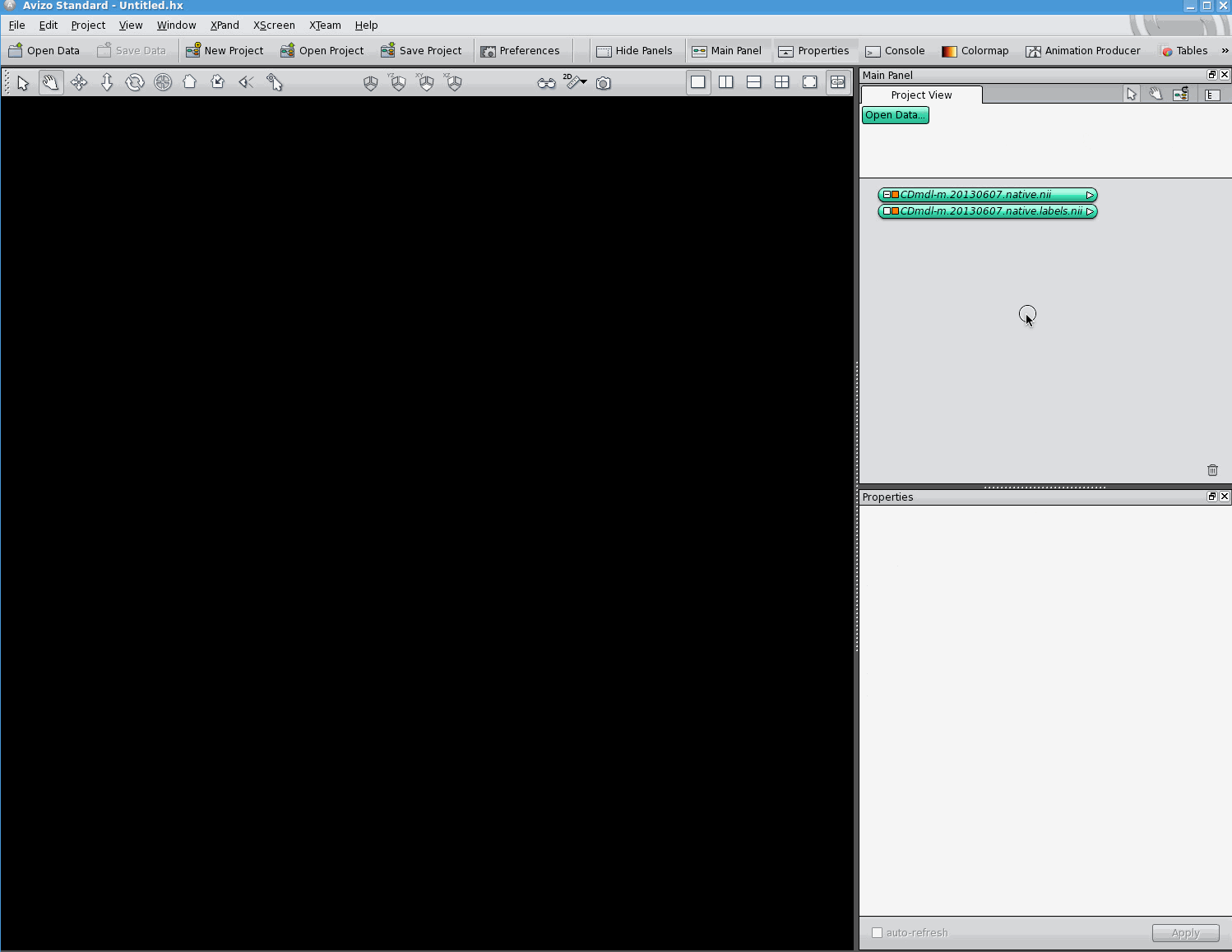Viewport: 1232px width, 952px height.
Task: Click the Pick pointer tool icon
Action: point(275,83)
